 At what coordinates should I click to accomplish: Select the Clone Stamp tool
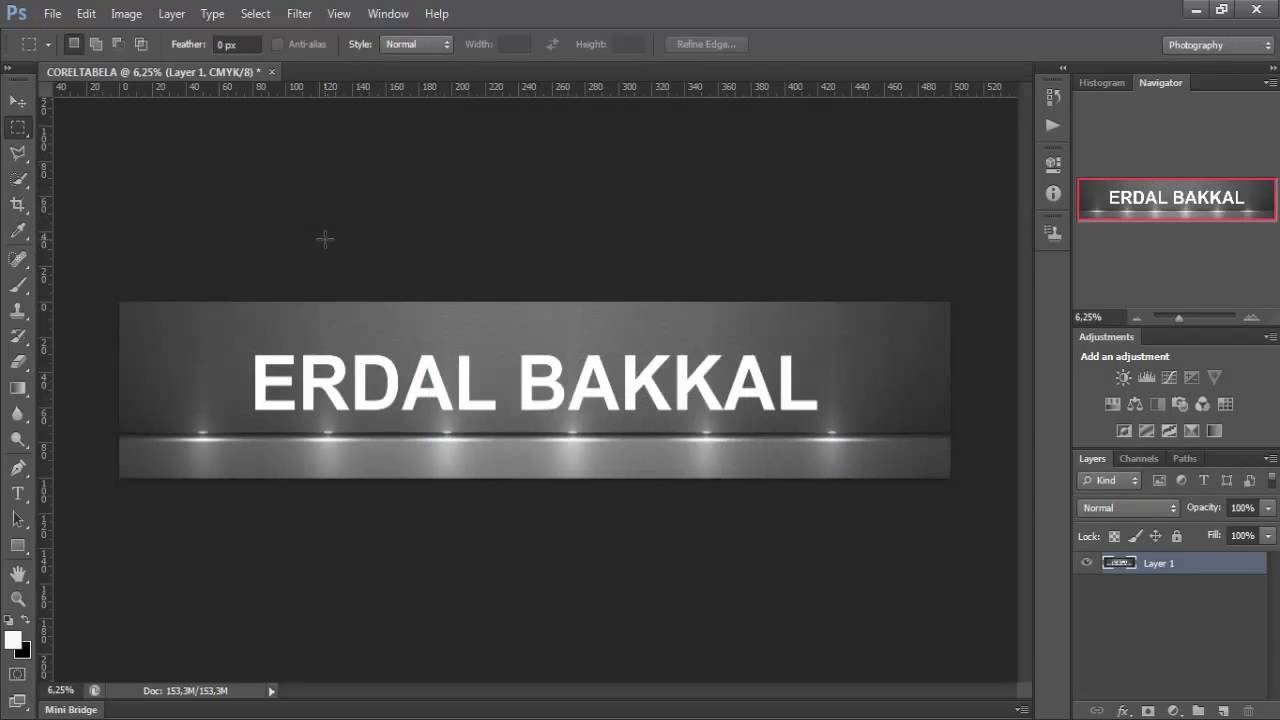(18, 311)
